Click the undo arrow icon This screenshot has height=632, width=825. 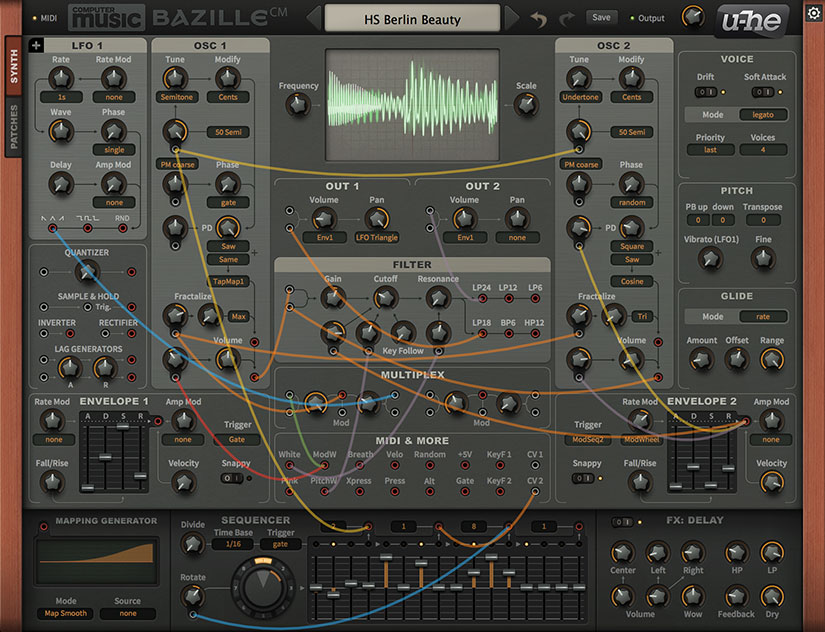[540, 17]
